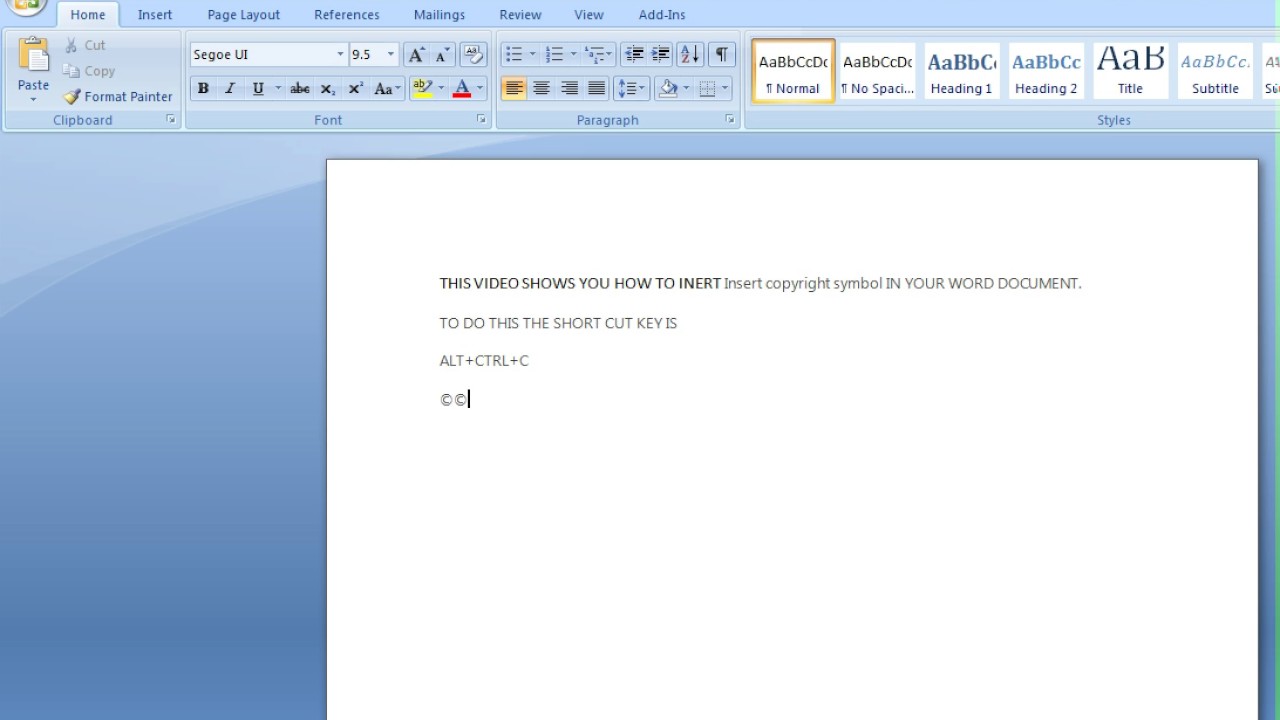Open the font name dropdown
The height and width of the screenshot is (720, 1280).
[339, 54]
